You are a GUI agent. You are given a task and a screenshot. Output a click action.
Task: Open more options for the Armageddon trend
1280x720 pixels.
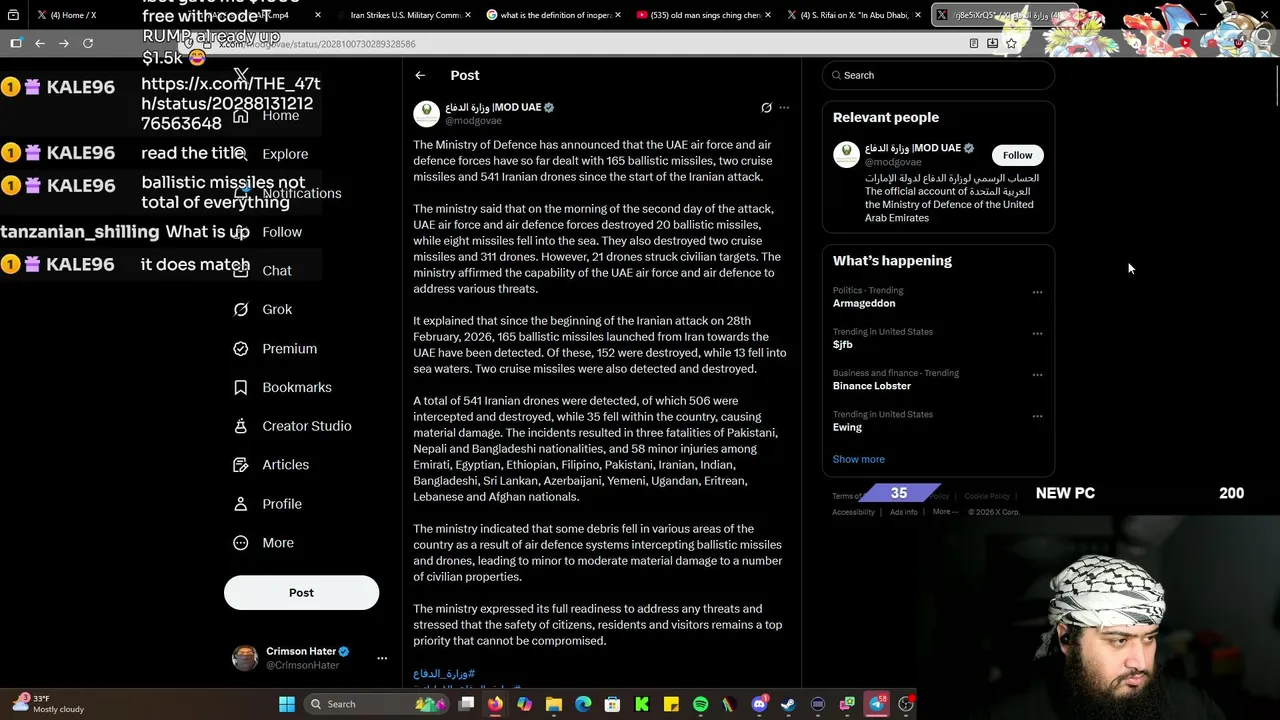1037,292
